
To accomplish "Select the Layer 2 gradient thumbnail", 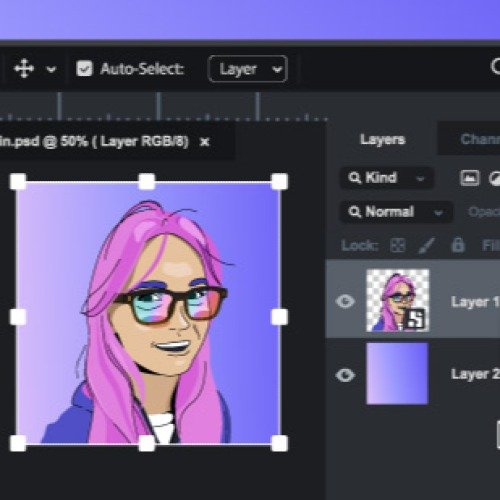I will pyautogui.click(x=397, y=374).
